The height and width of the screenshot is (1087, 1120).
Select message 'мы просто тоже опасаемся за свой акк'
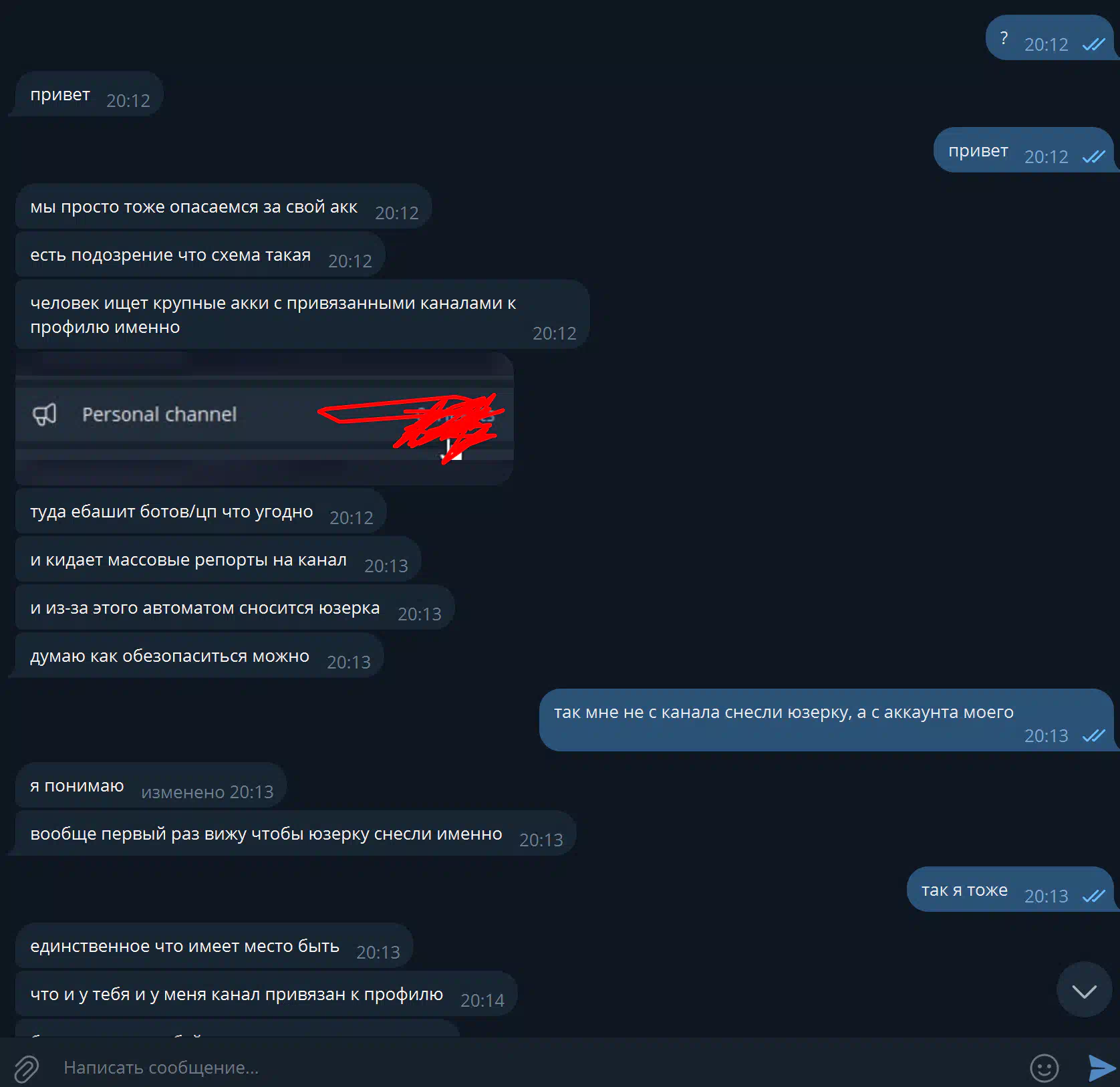223,207
